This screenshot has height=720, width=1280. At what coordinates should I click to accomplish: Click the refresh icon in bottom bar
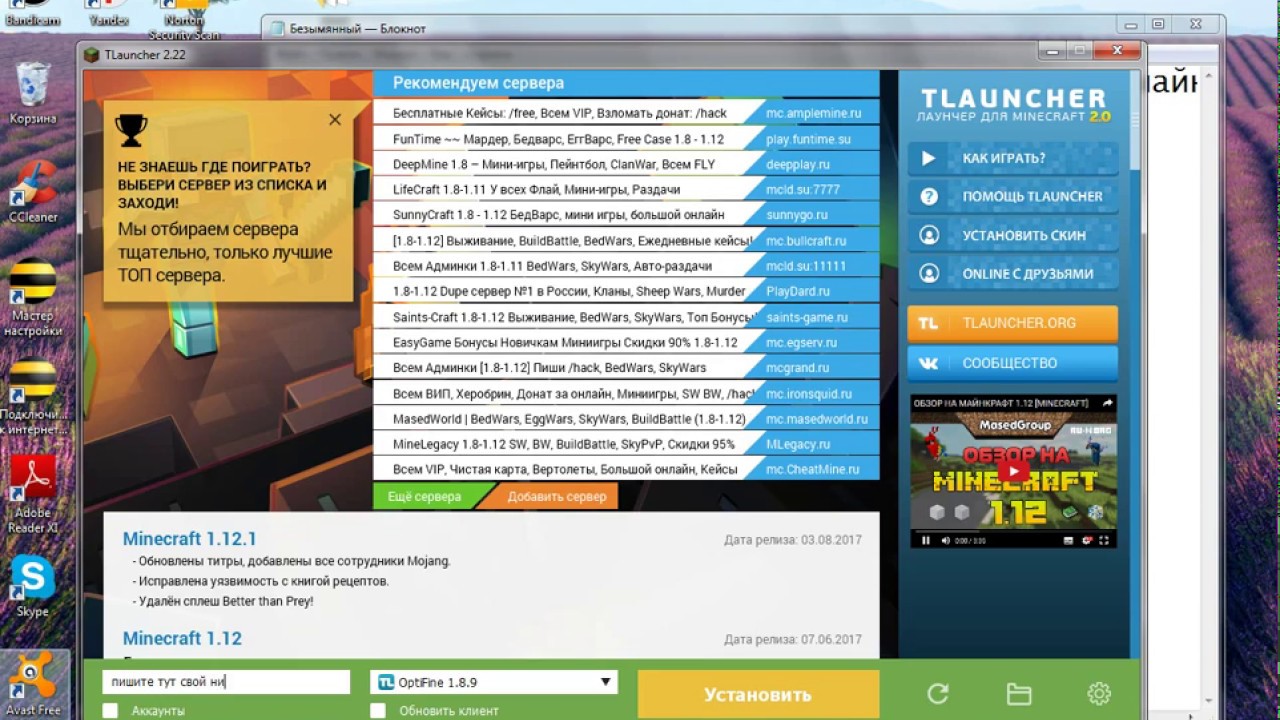[x=937, y=694]
